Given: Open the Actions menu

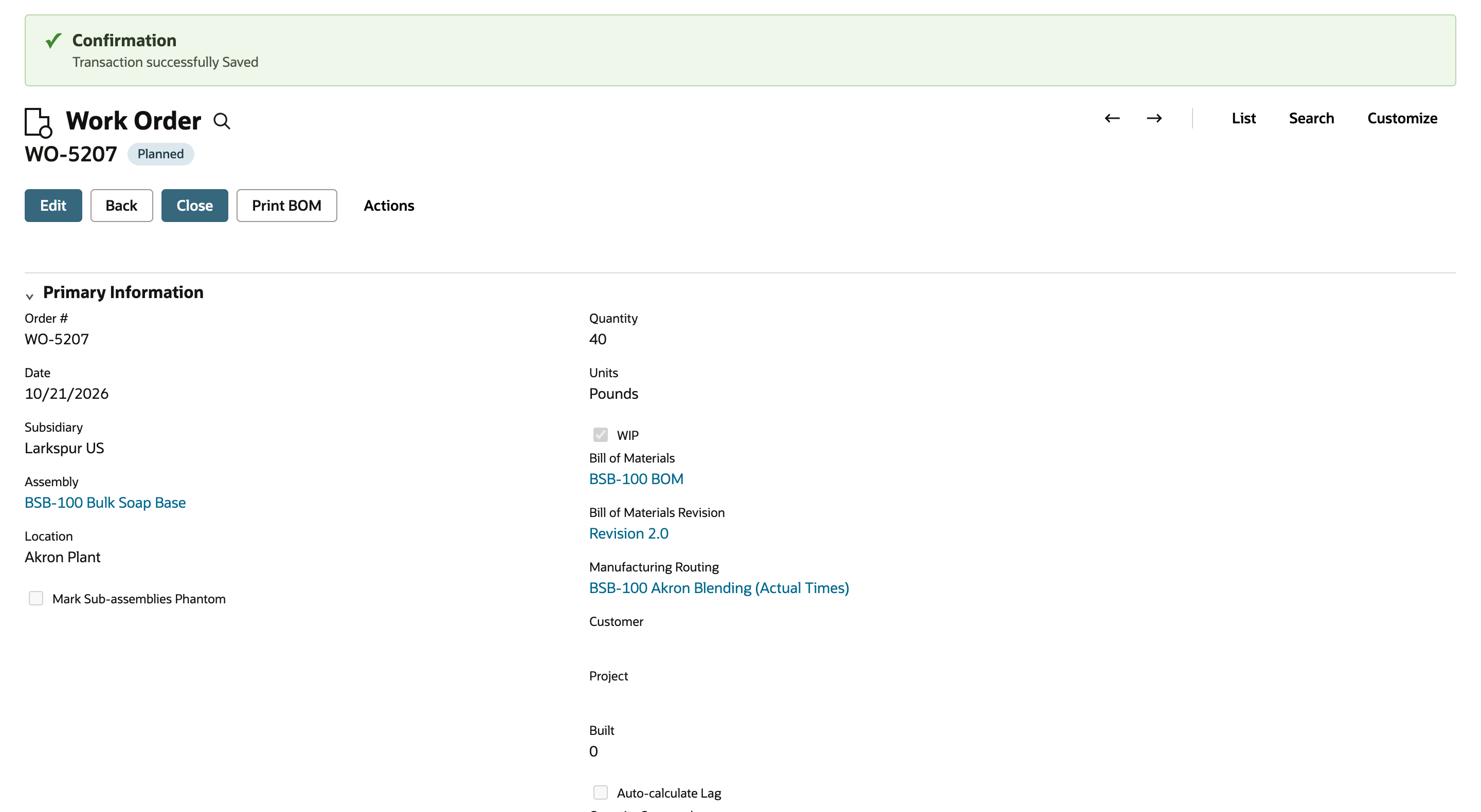Looking at the screenshot, I should (389, 206).
